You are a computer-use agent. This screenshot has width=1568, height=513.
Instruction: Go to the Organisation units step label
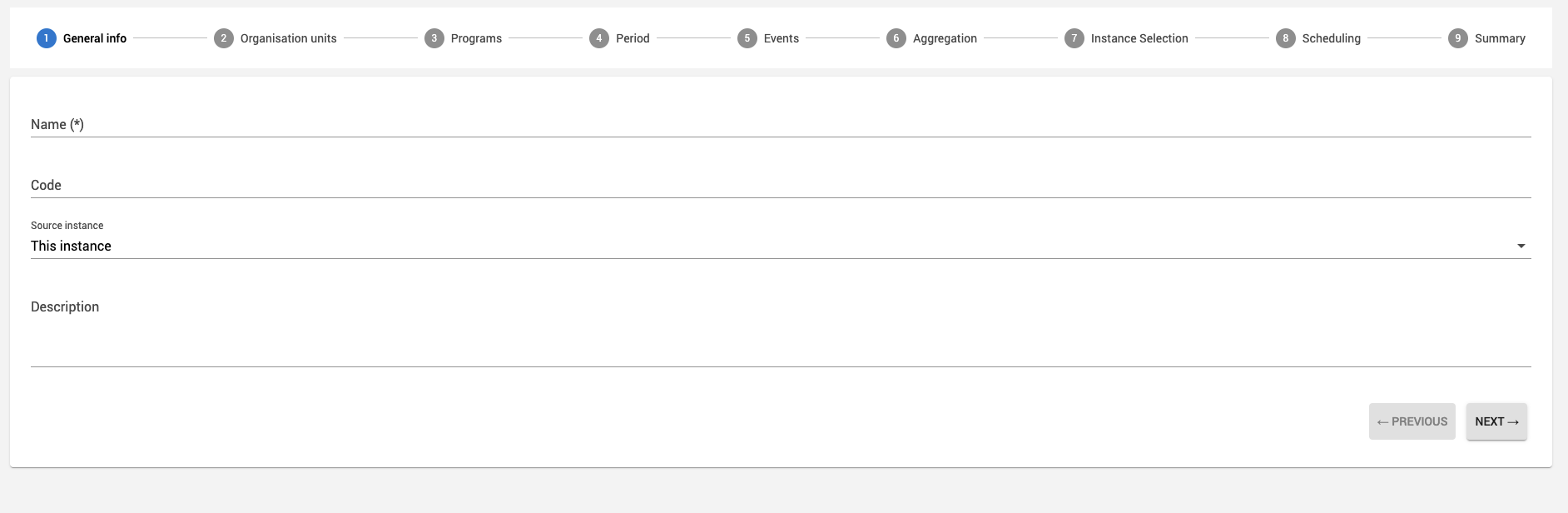click(x=288, y=38)
